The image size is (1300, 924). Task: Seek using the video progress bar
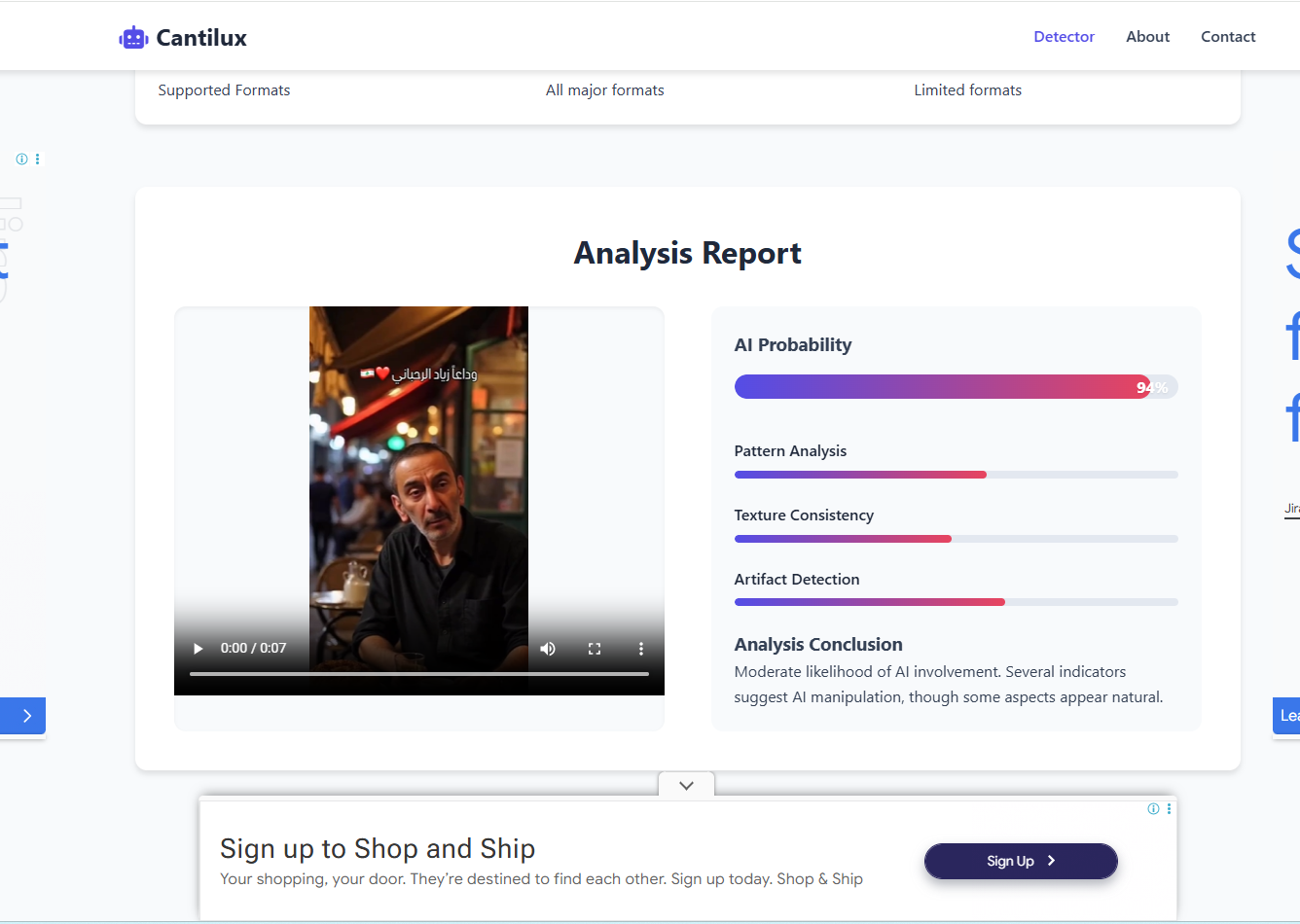pyautogui.click(x=418, y=674)
